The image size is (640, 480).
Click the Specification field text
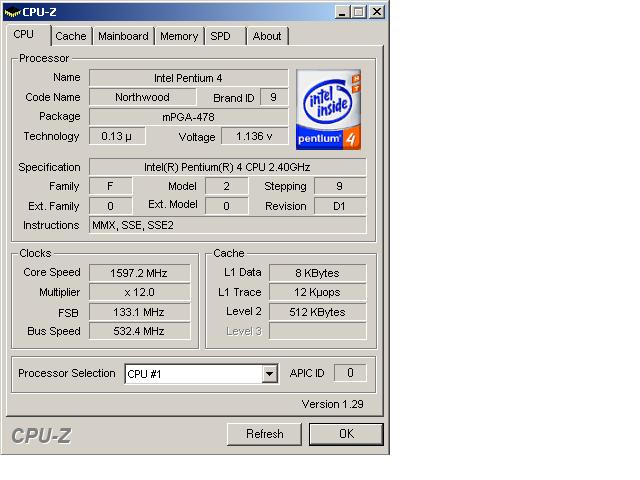click(227, 167)
